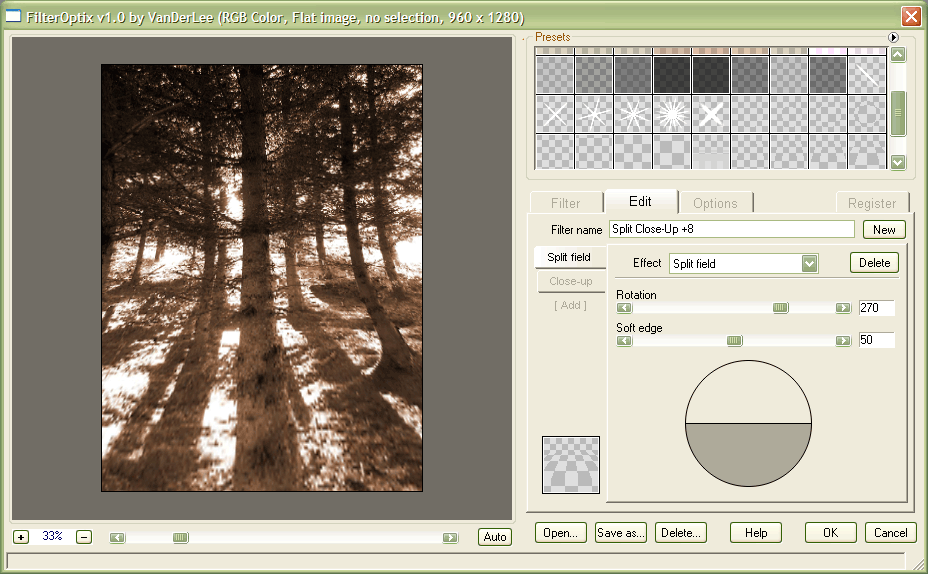Select the four-point star preset thumbnail

pos(554,114)
